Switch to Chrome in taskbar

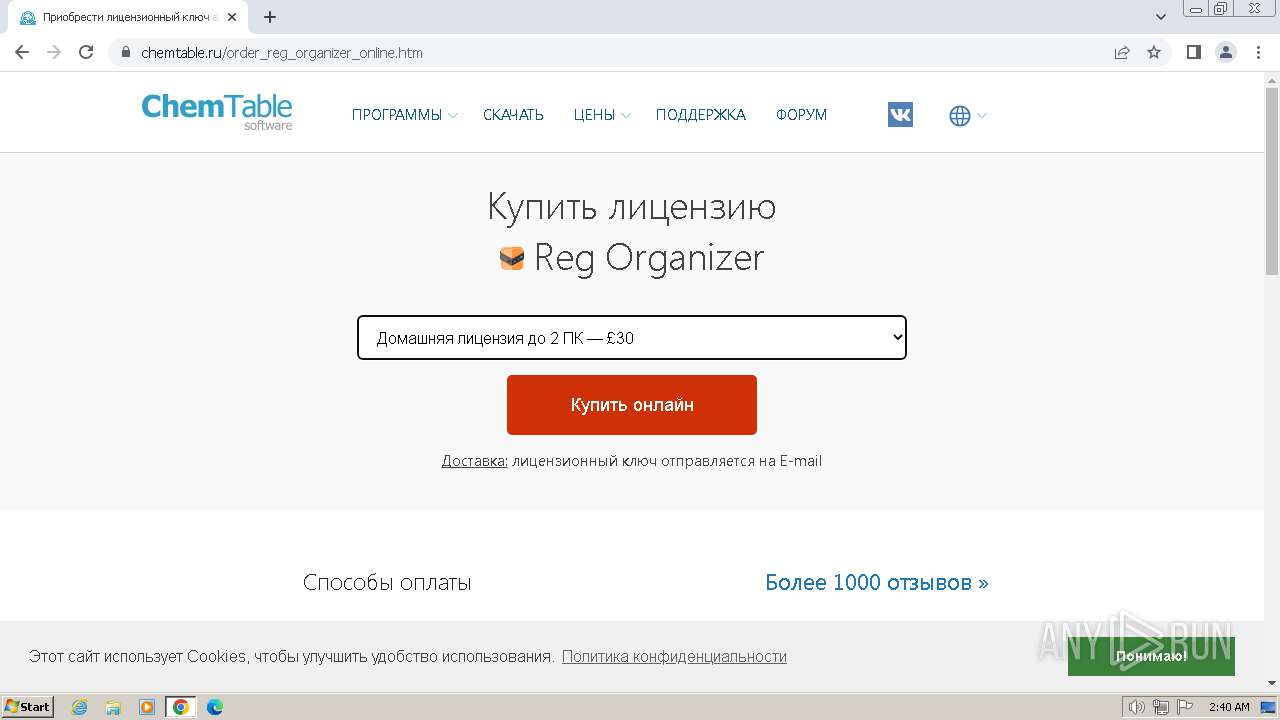click(x=181, y=707)
